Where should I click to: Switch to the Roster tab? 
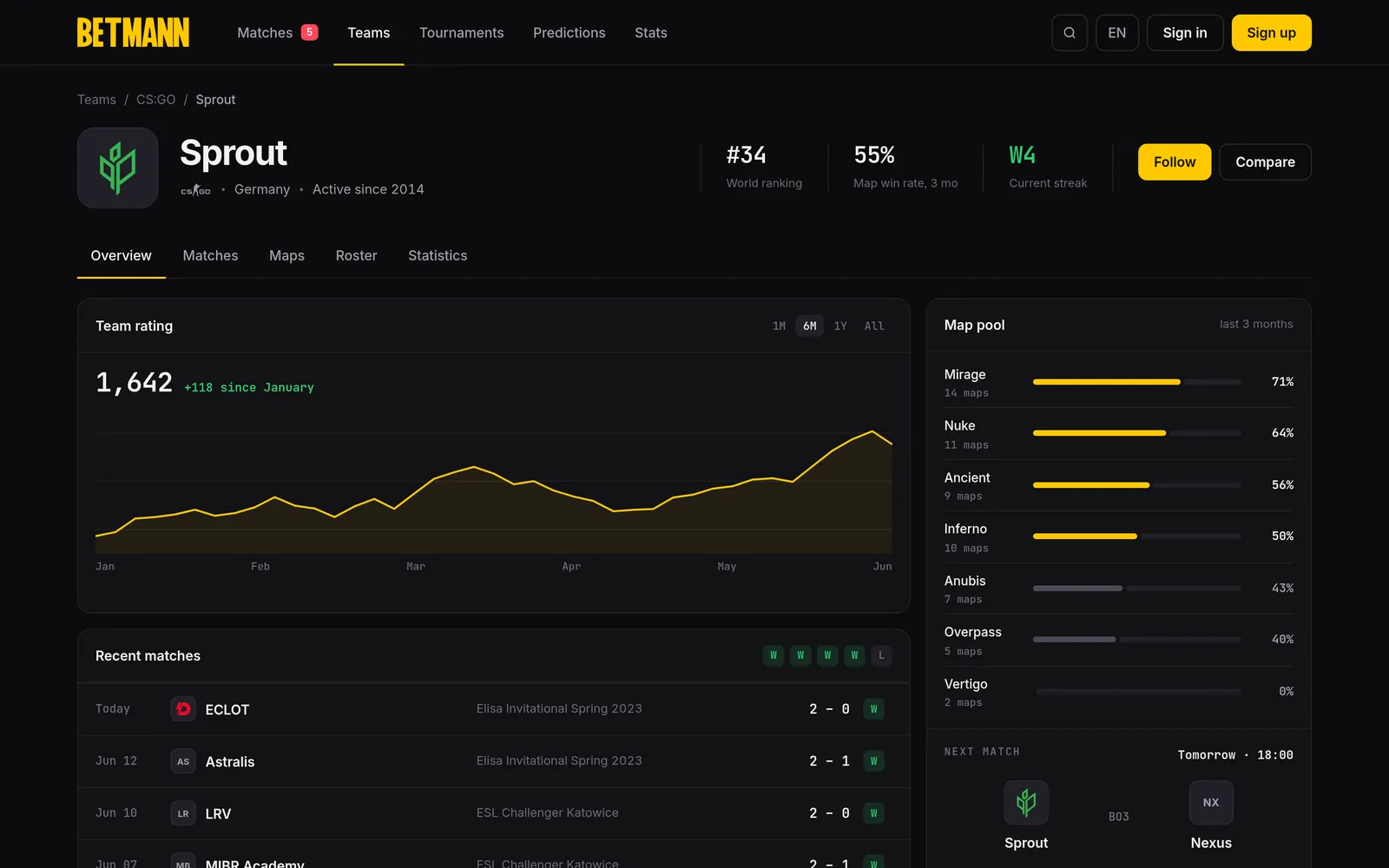(357, 256)
